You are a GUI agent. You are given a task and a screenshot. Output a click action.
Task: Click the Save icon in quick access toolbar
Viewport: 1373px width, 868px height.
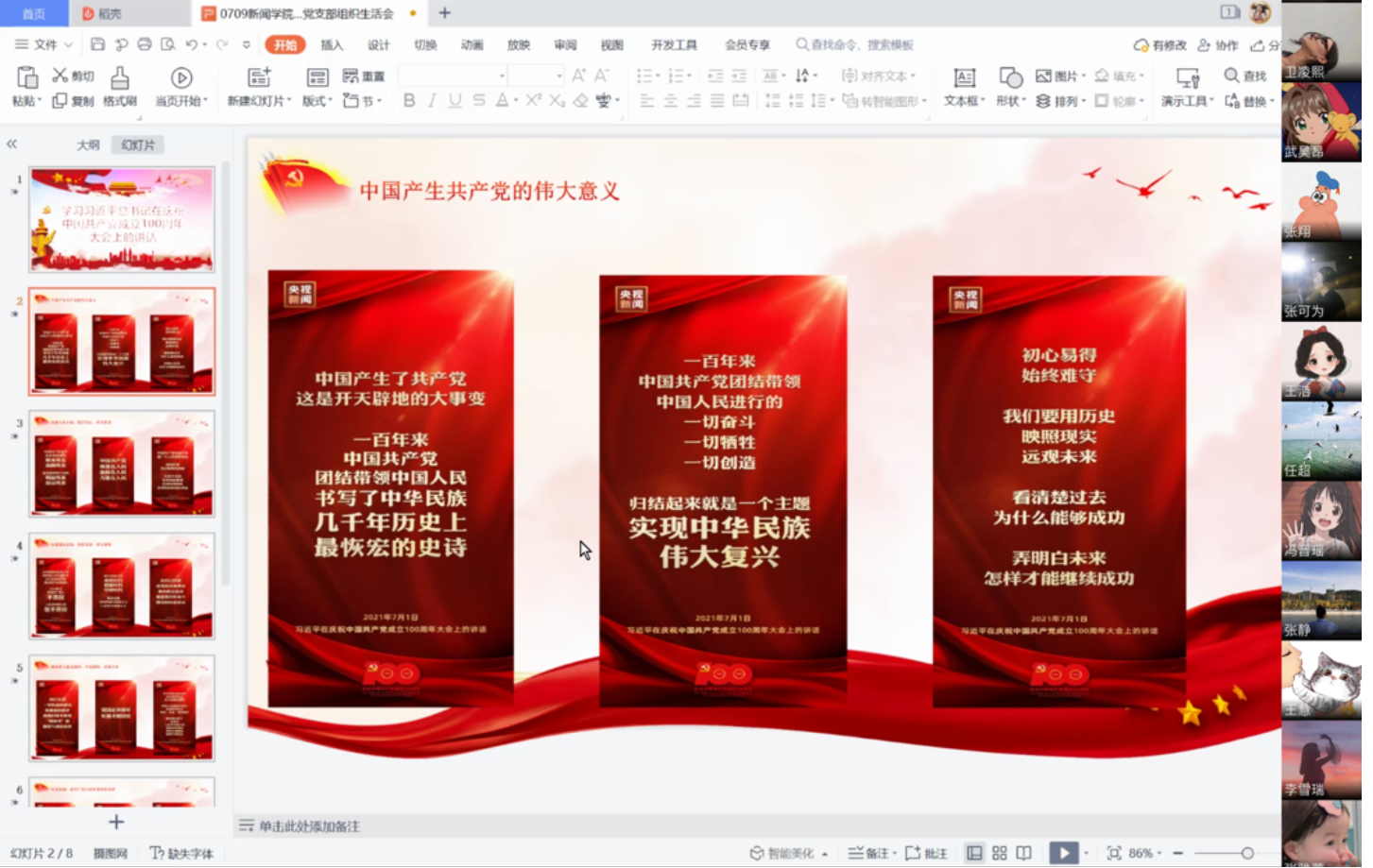(97, 44)
